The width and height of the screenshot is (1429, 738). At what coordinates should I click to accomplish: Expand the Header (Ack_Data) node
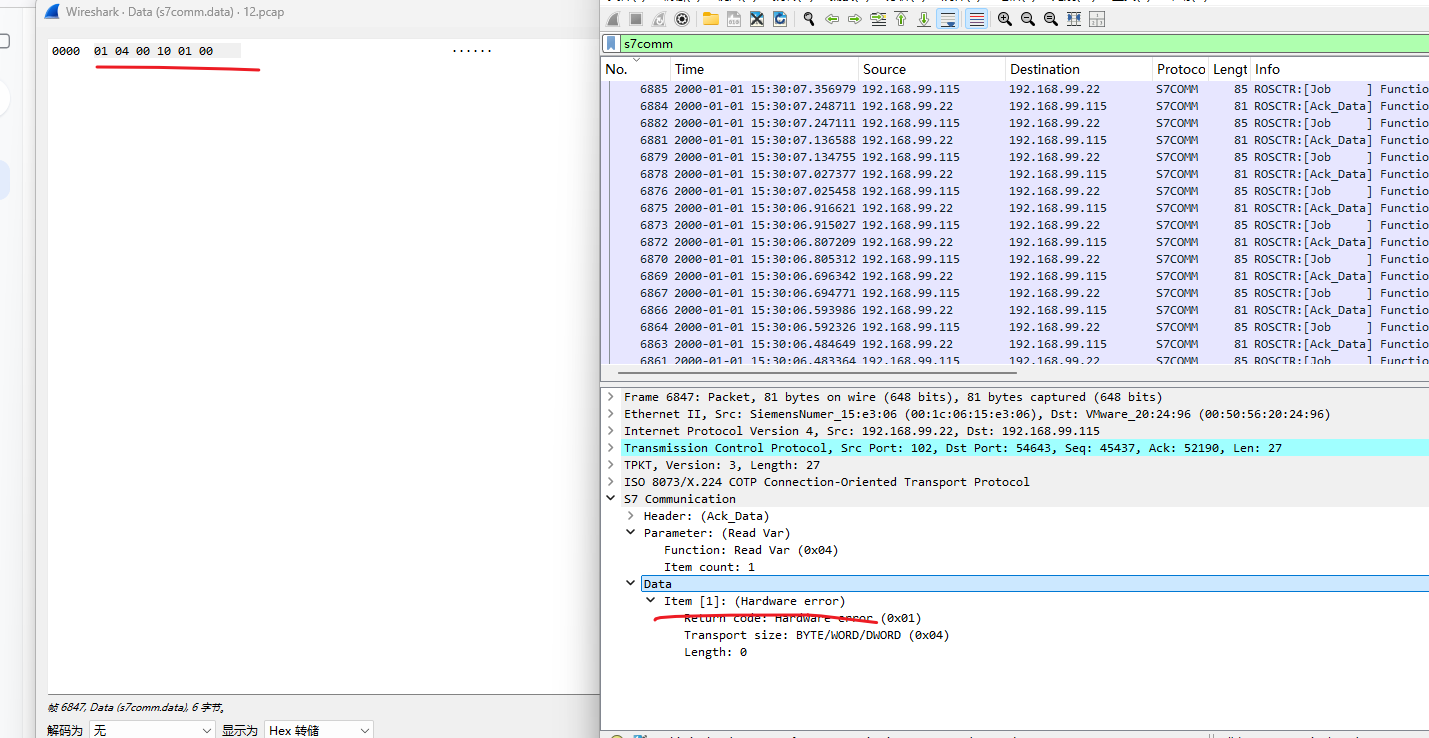(x=631, y=516)
